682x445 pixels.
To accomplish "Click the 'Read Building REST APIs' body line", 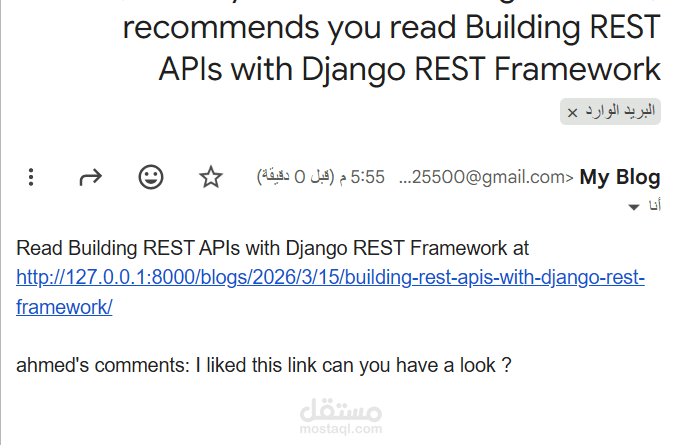I will pos(272,248).
